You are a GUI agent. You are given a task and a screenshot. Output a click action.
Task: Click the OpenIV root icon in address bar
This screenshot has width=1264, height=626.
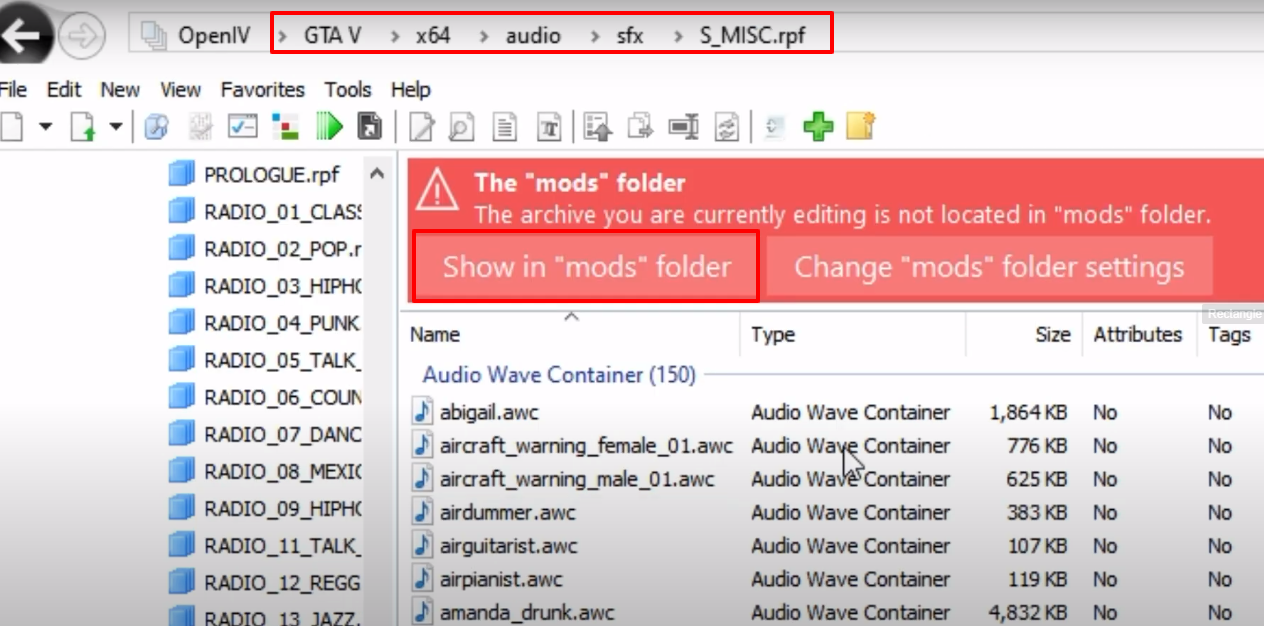pyautogui.click(x=153, y=36)
